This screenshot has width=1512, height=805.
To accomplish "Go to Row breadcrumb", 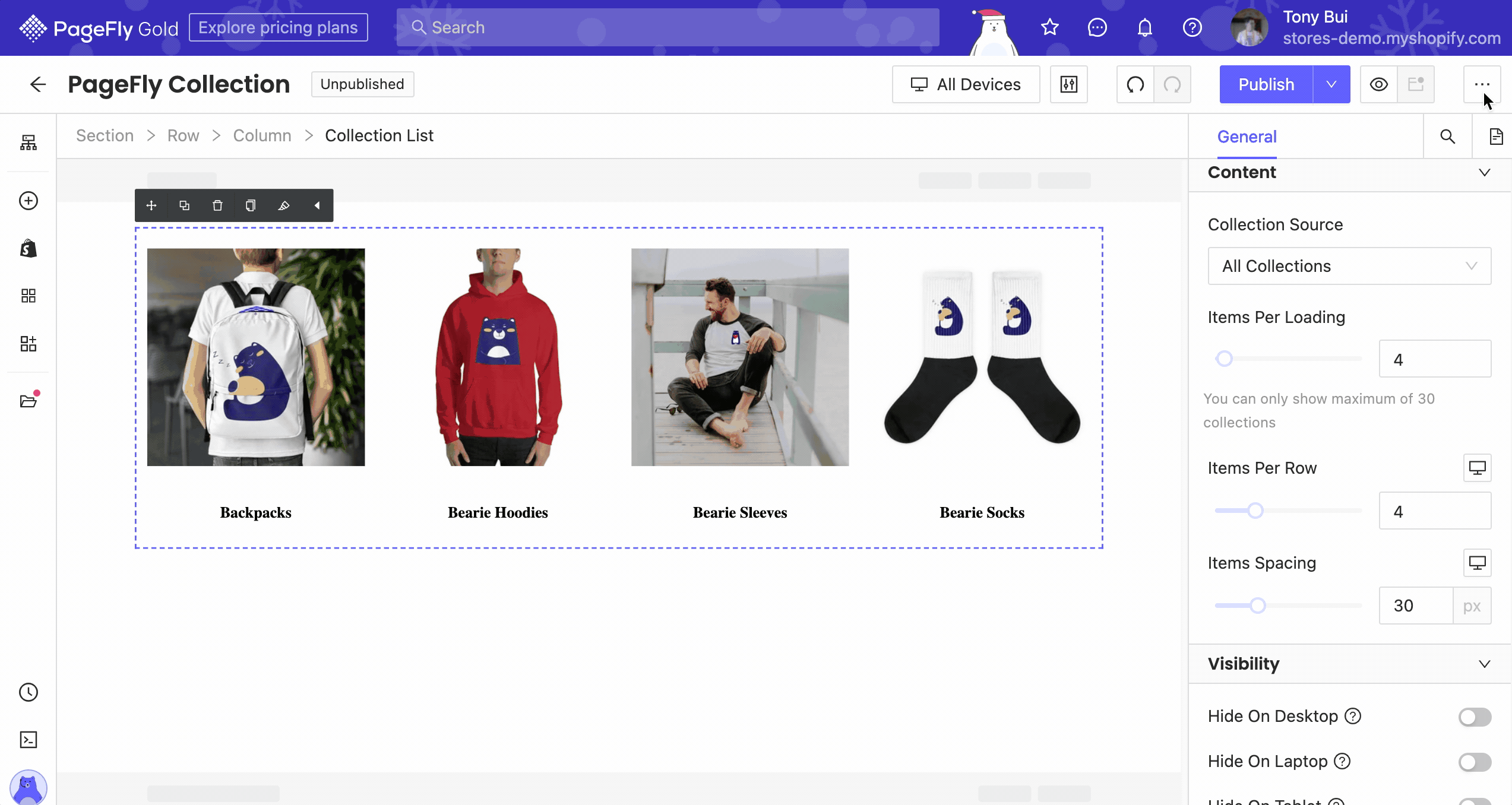I will [x=183, y=135].
